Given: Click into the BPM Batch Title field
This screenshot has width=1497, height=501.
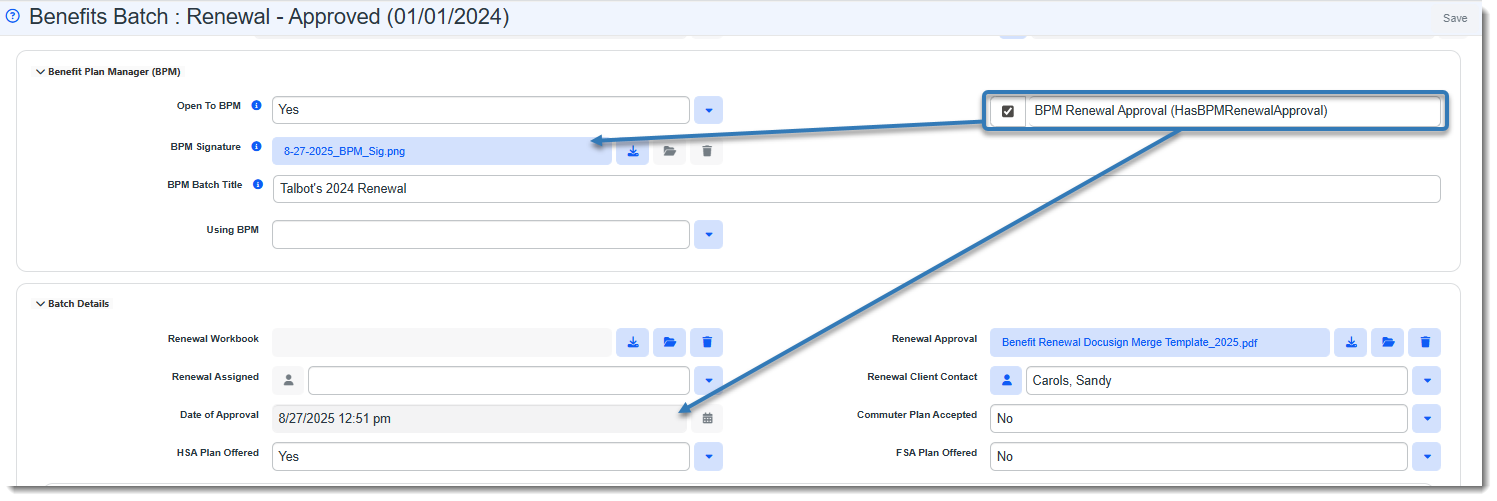Looking at the screenshot, I should pyautogui.click(x=855, y=189).
